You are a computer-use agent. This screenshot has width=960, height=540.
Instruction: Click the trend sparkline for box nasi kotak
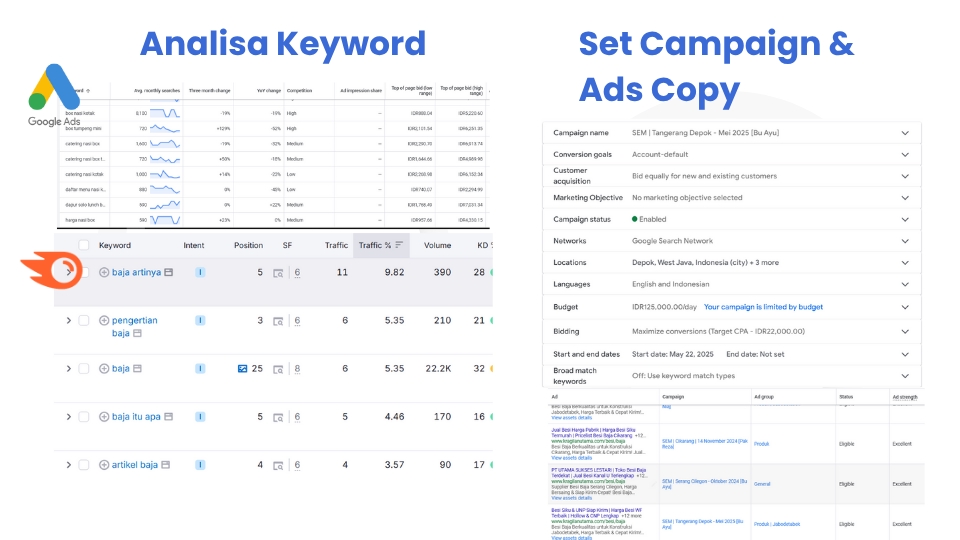(x=165, y=113)
